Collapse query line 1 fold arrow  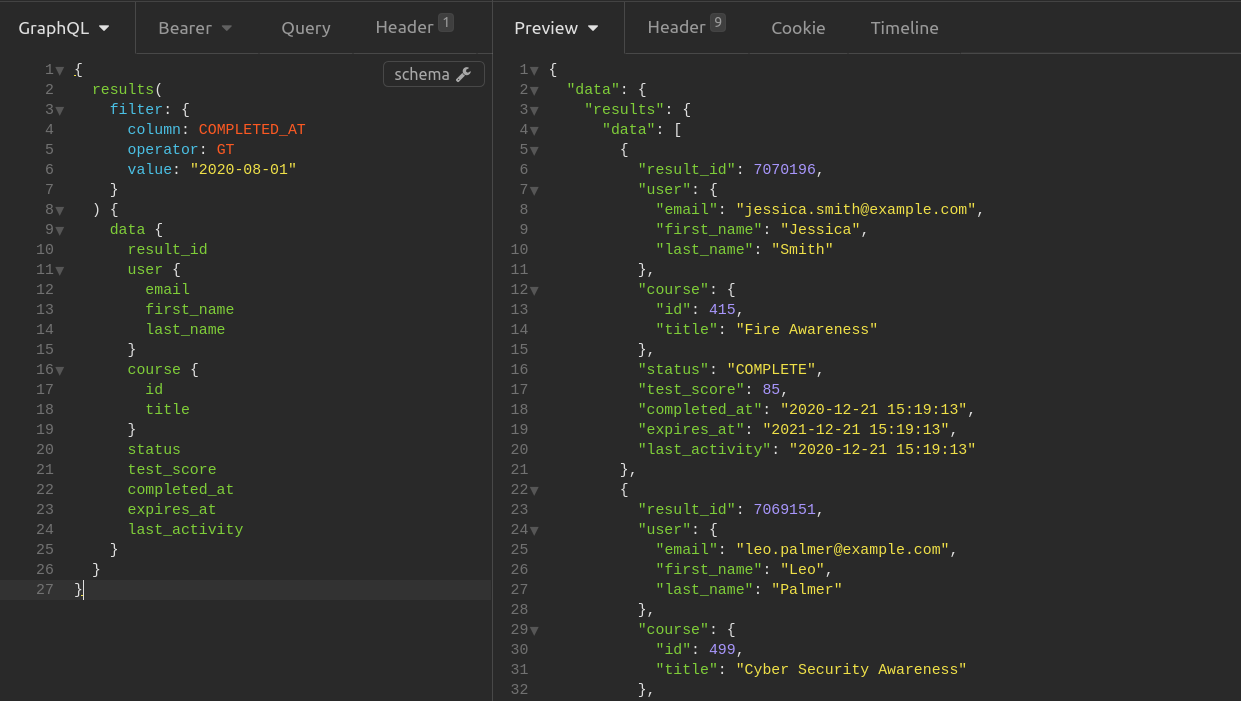coord(60,70)
